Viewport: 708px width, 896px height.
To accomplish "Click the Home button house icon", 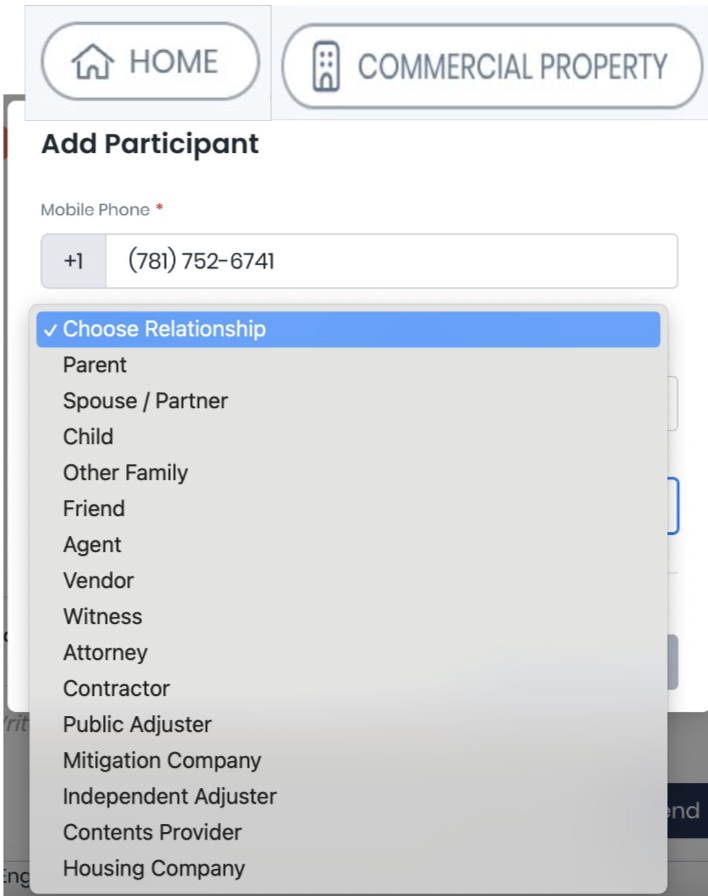I will 93,64.
